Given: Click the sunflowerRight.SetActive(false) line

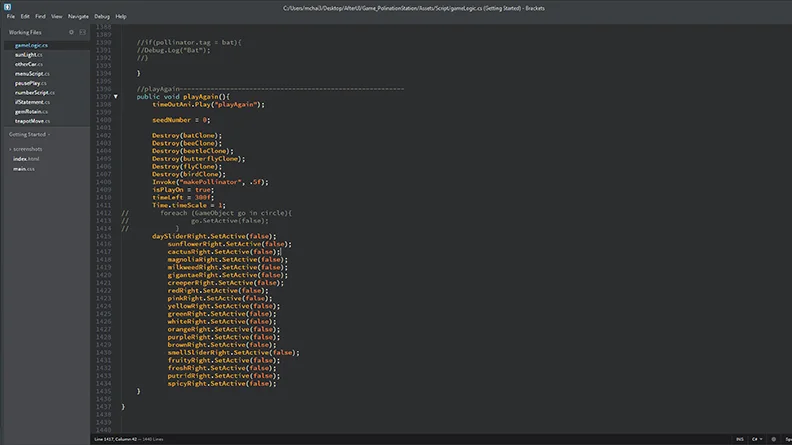Looking at the screenshot, I should pyautogui.click(x=230, y=244).
